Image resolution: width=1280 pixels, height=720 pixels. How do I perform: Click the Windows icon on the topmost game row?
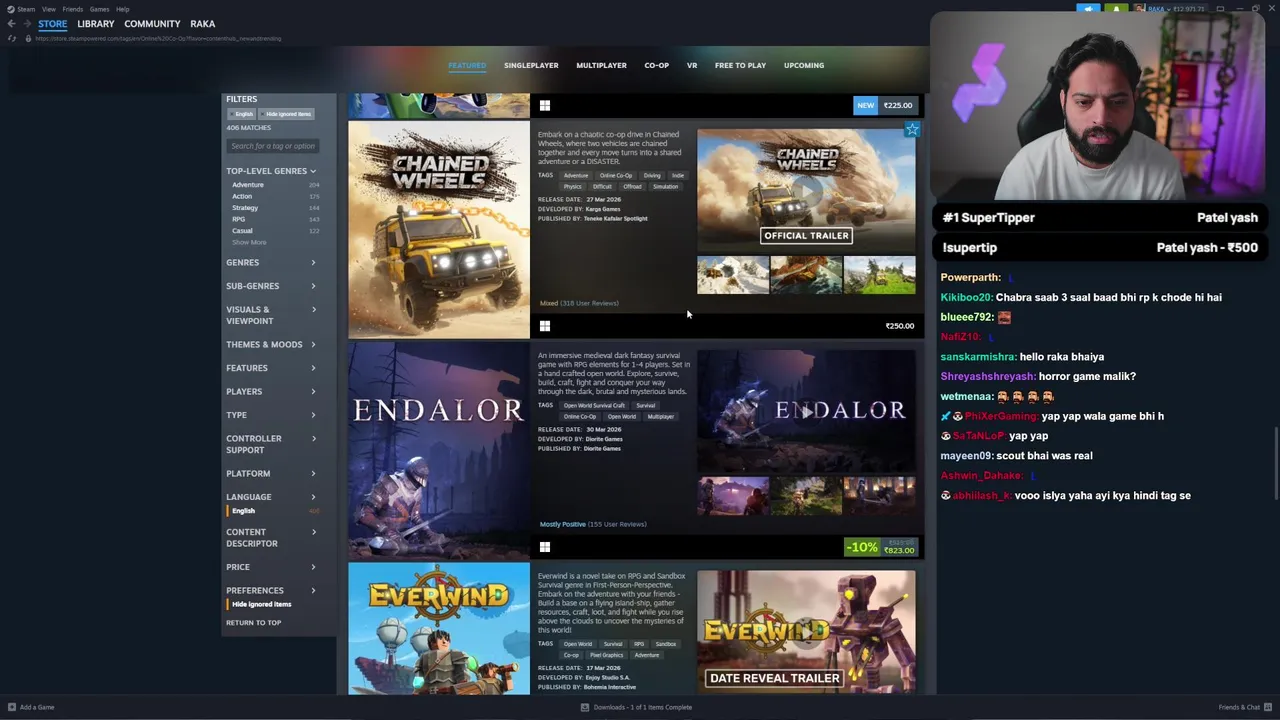pos(545,105)
